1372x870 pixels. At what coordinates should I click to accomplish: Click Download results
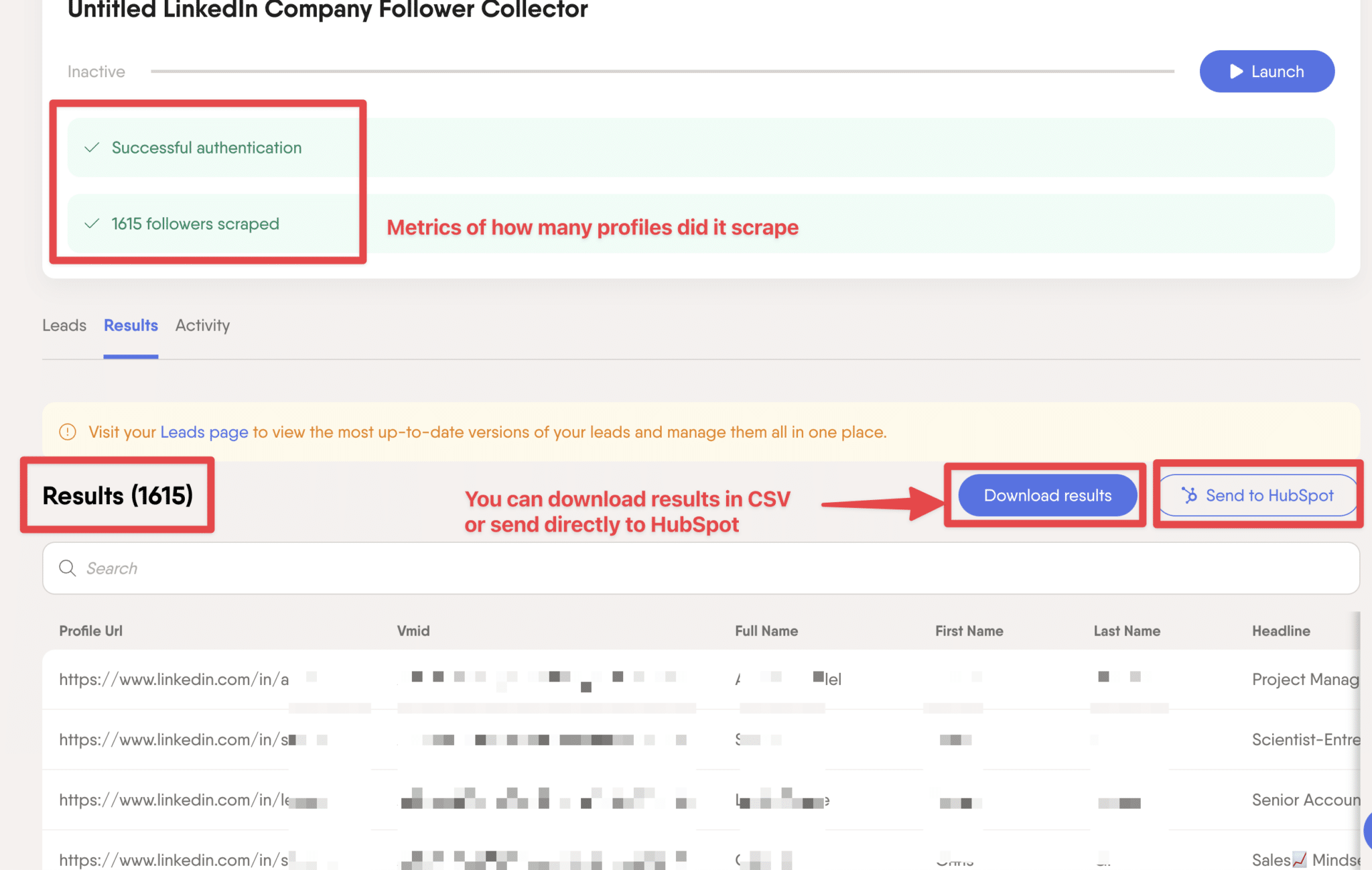pyautogui.click(x=1046, y=496)
